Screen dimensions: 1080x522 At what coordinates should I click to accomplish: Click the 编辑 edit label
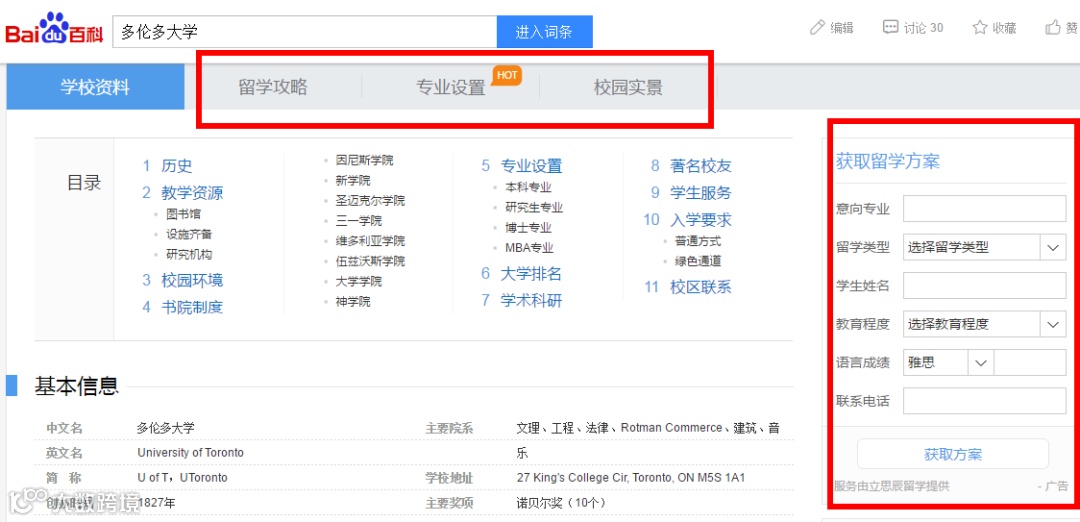point(842,28)
